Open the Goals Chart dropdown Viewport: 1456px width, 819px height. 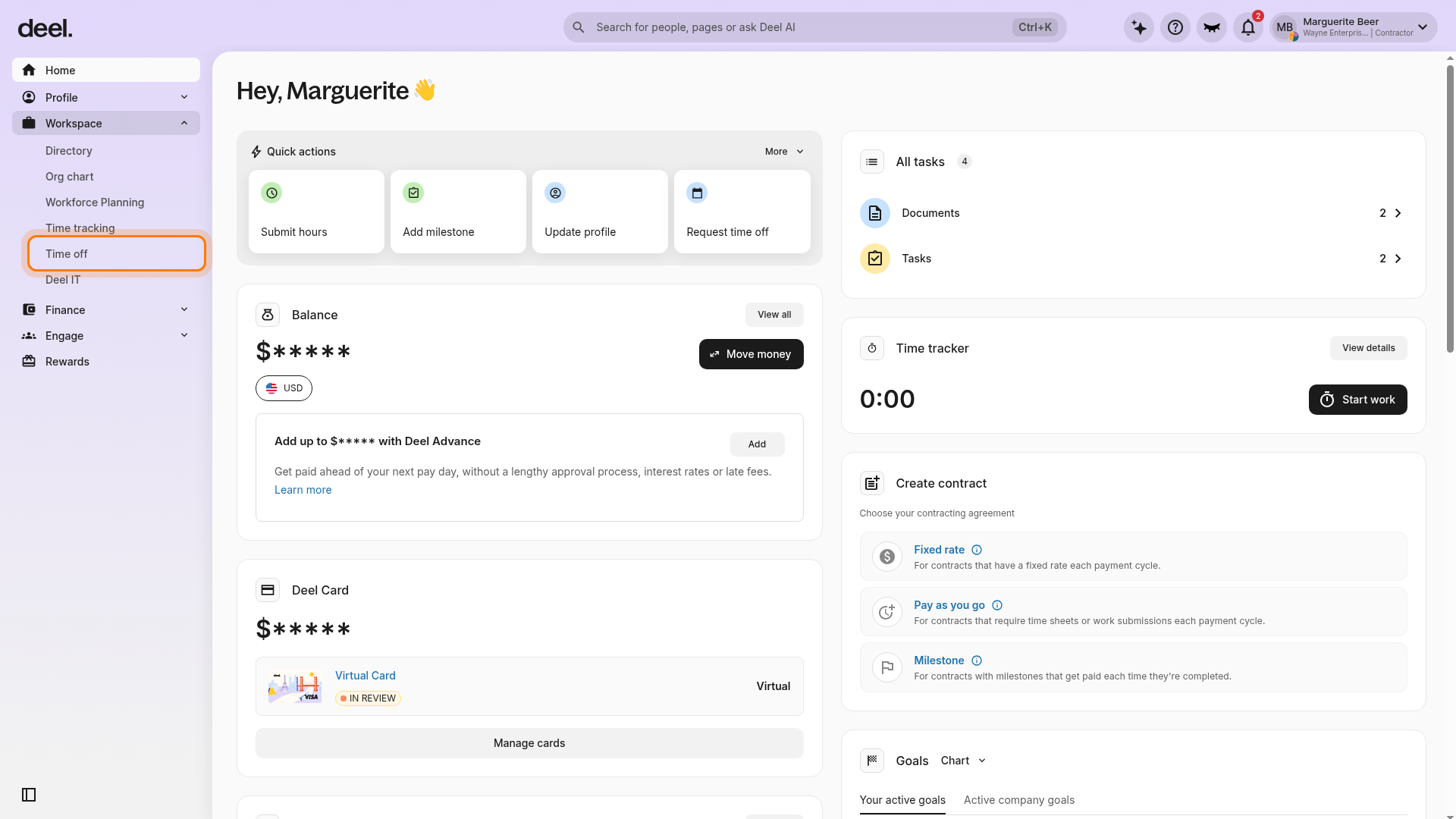pos(963,761)
